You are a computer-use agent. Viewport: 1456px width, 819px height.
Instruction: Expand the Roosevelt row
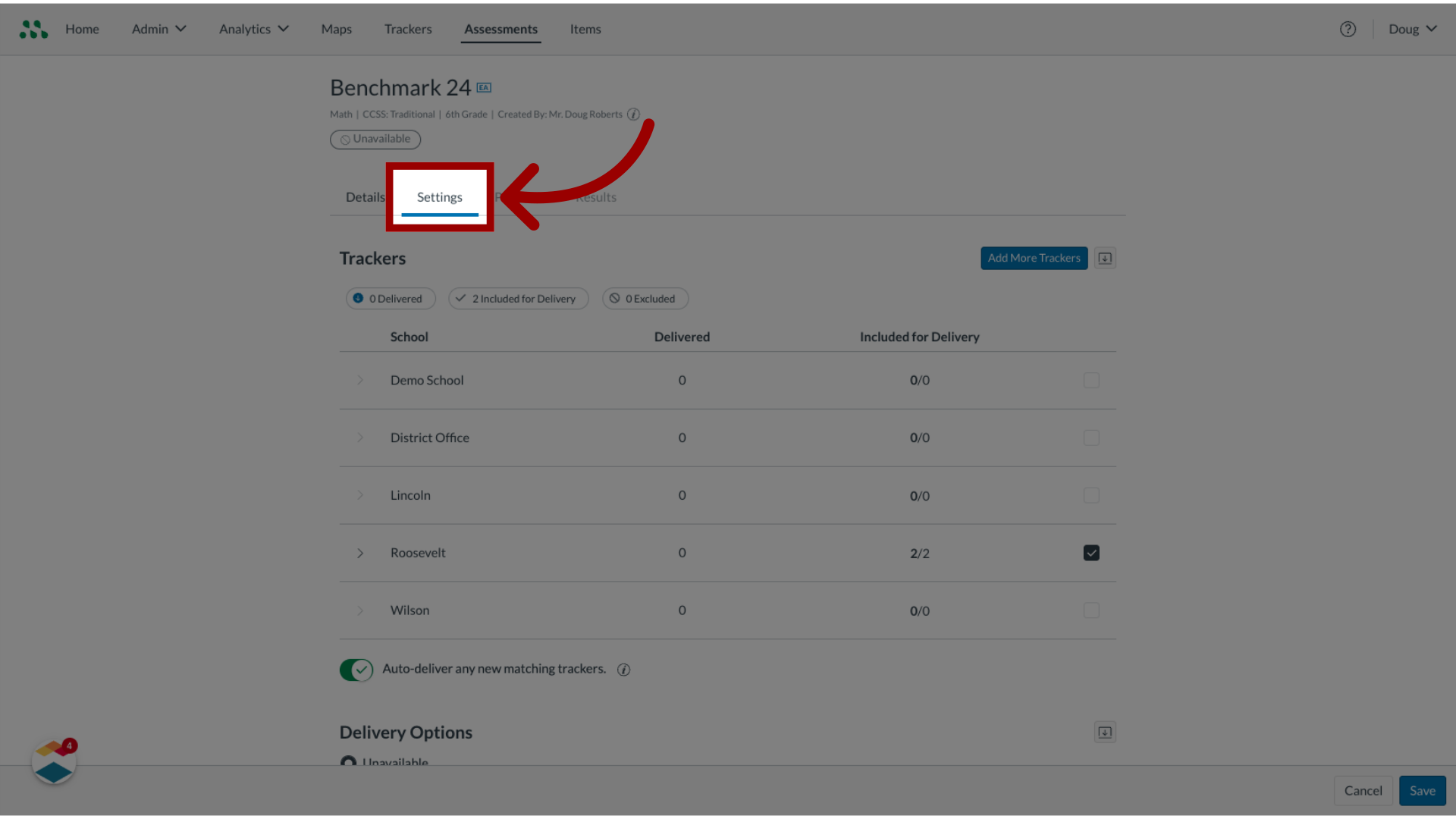[x=360, y=554]
